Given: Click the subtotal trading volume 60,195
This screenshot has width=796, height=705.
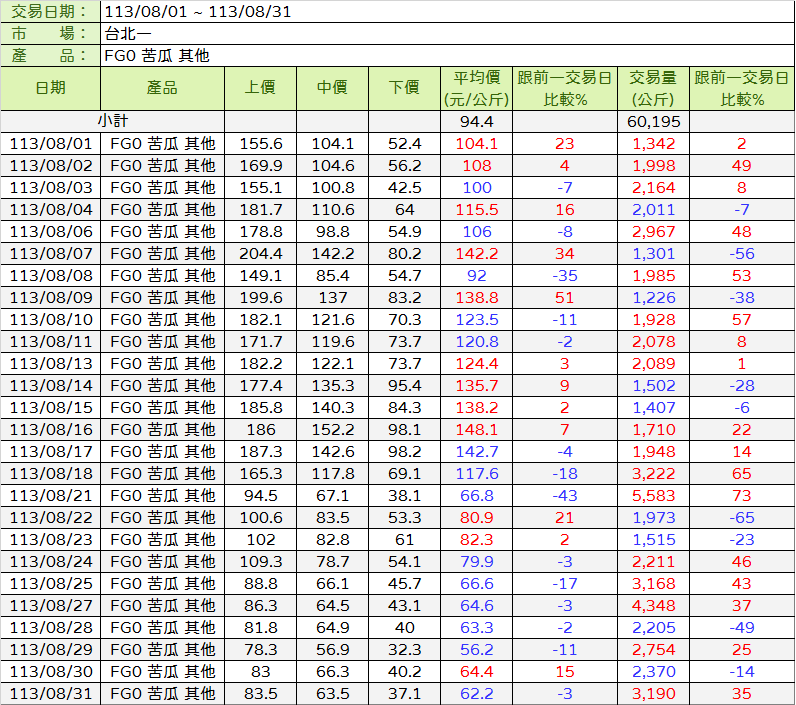Looking at the screenshot, I should [x=653, y=121].
